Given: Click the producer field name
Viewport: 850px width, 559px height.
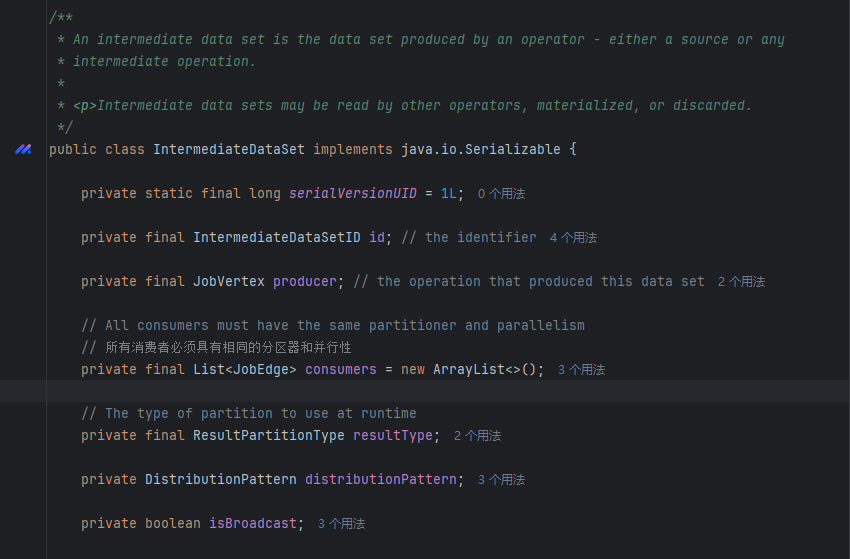Looking at the screenshot, I should [305, 281].
